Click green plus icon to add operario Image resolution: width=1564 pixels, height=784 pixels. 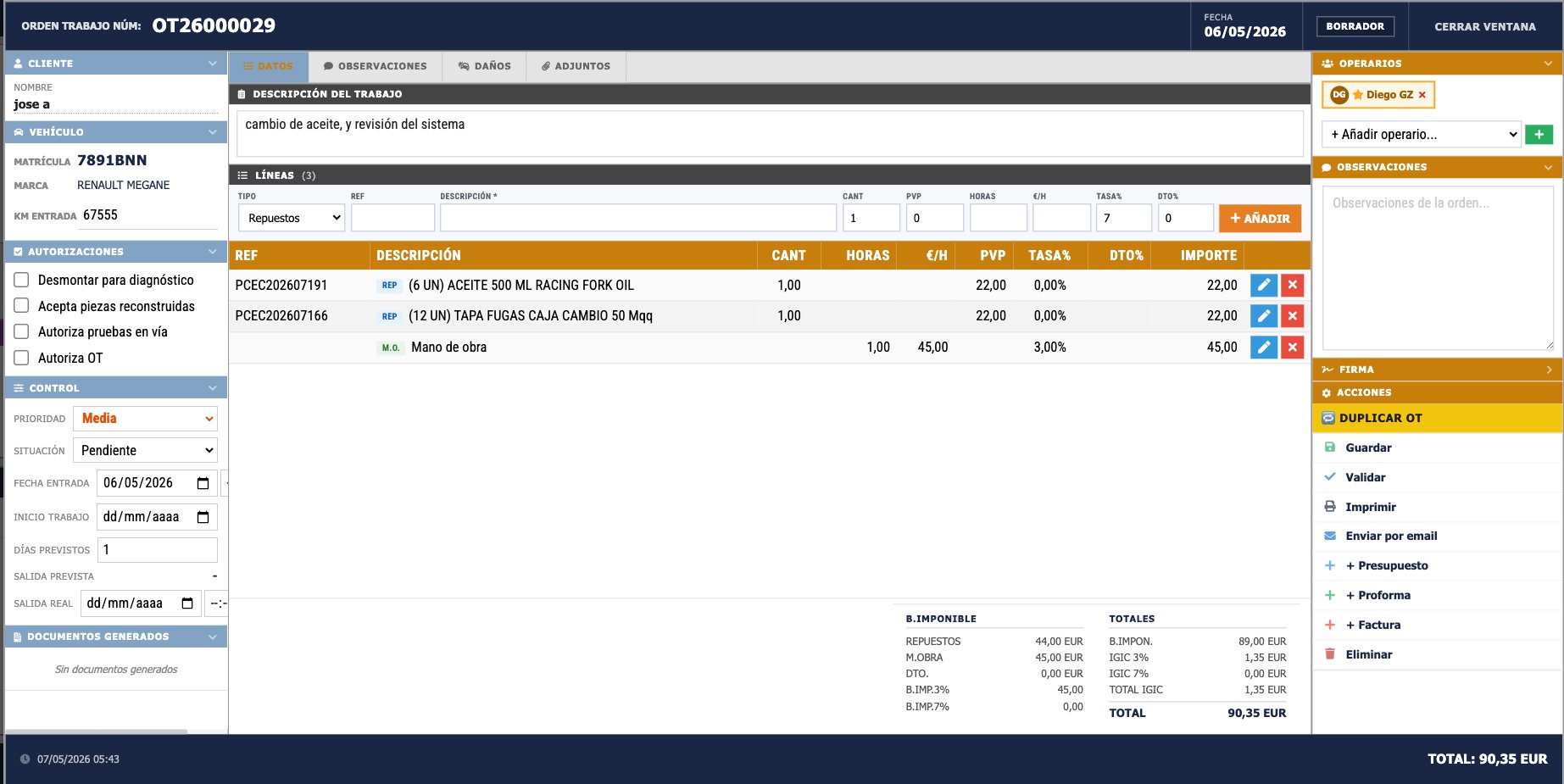pos(1539,134)
